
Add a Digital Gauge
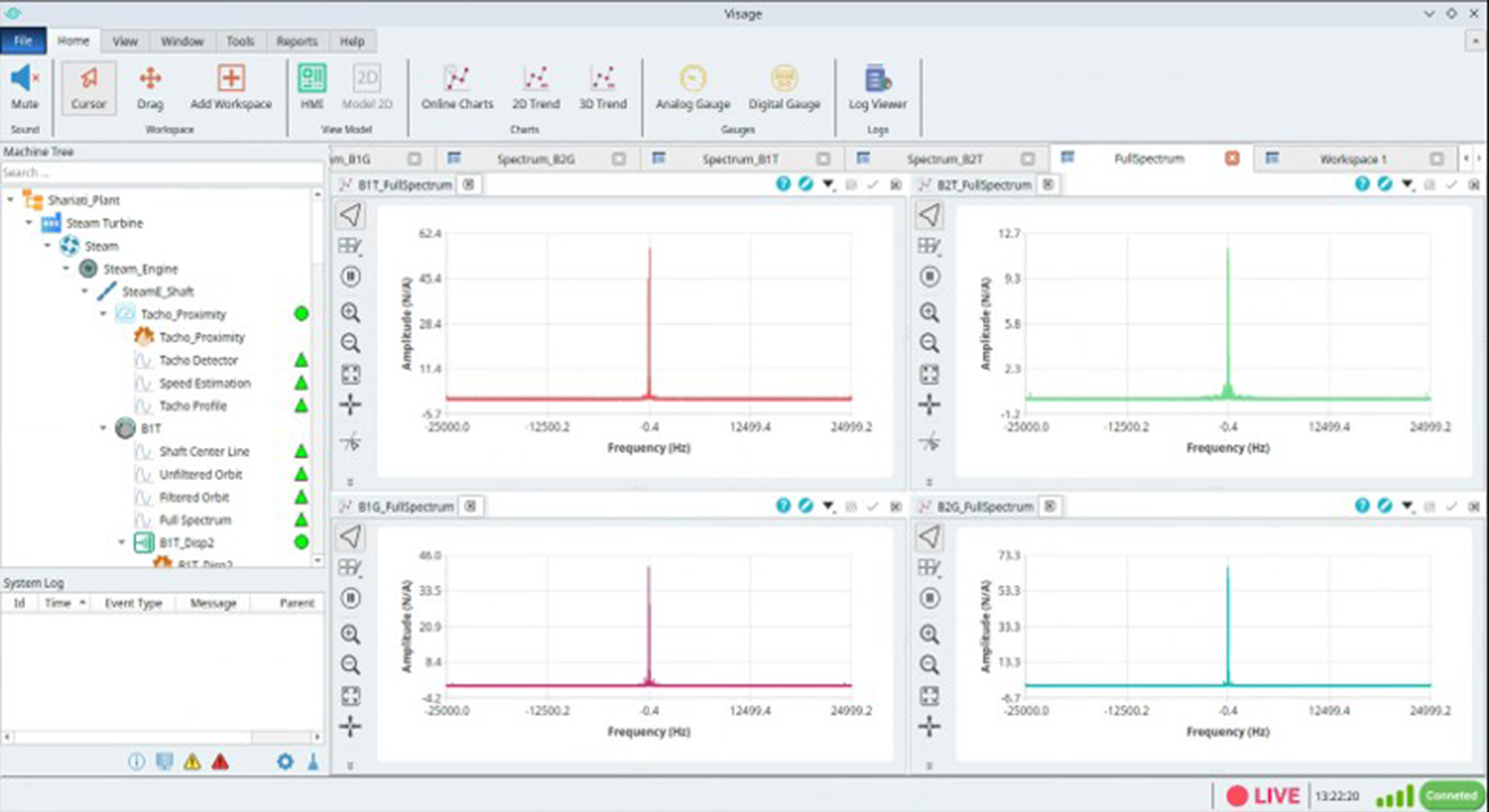(784, 87)
